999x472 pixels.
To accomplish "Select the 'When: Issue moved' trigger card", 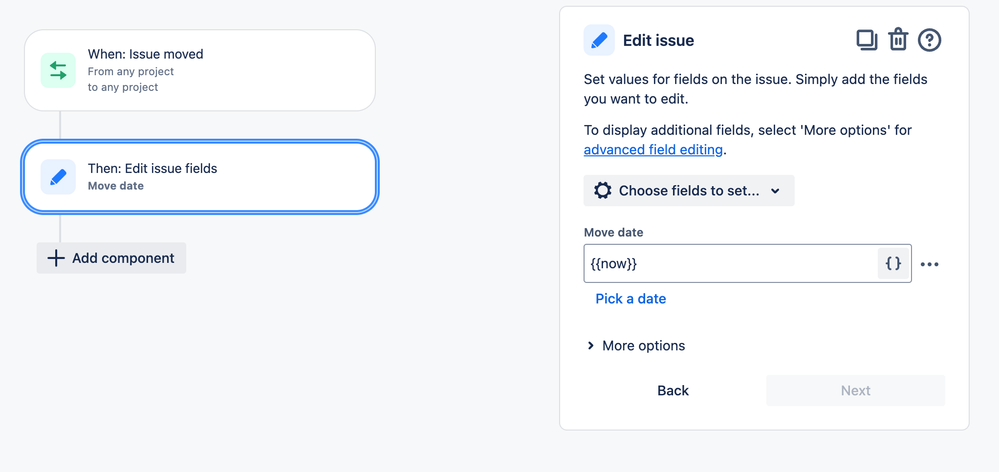I will (200, 70).
